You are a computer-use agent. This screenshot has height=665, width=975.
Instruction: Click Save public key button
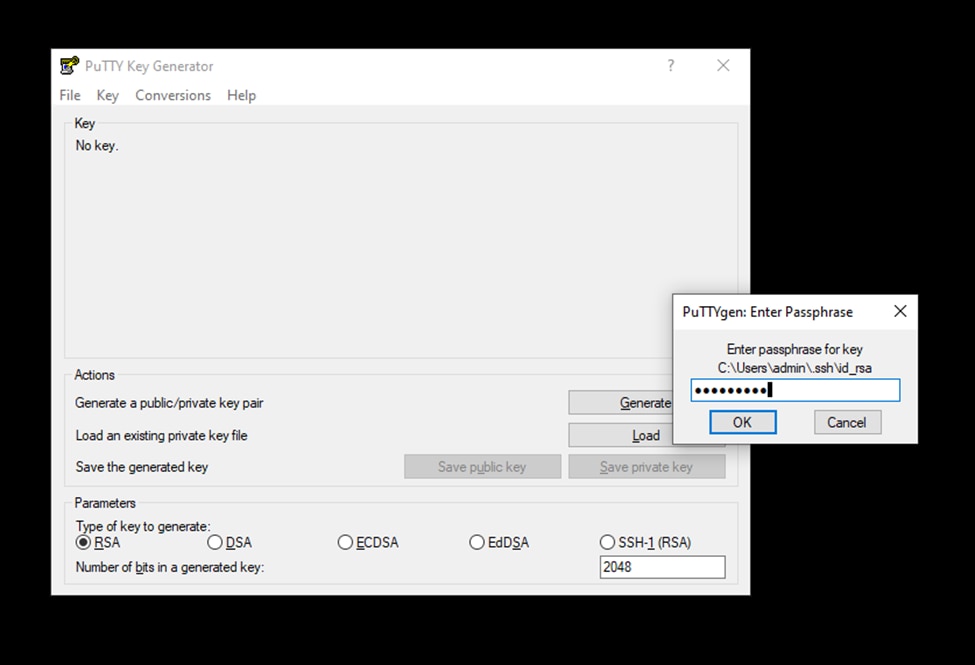point(483,467)
